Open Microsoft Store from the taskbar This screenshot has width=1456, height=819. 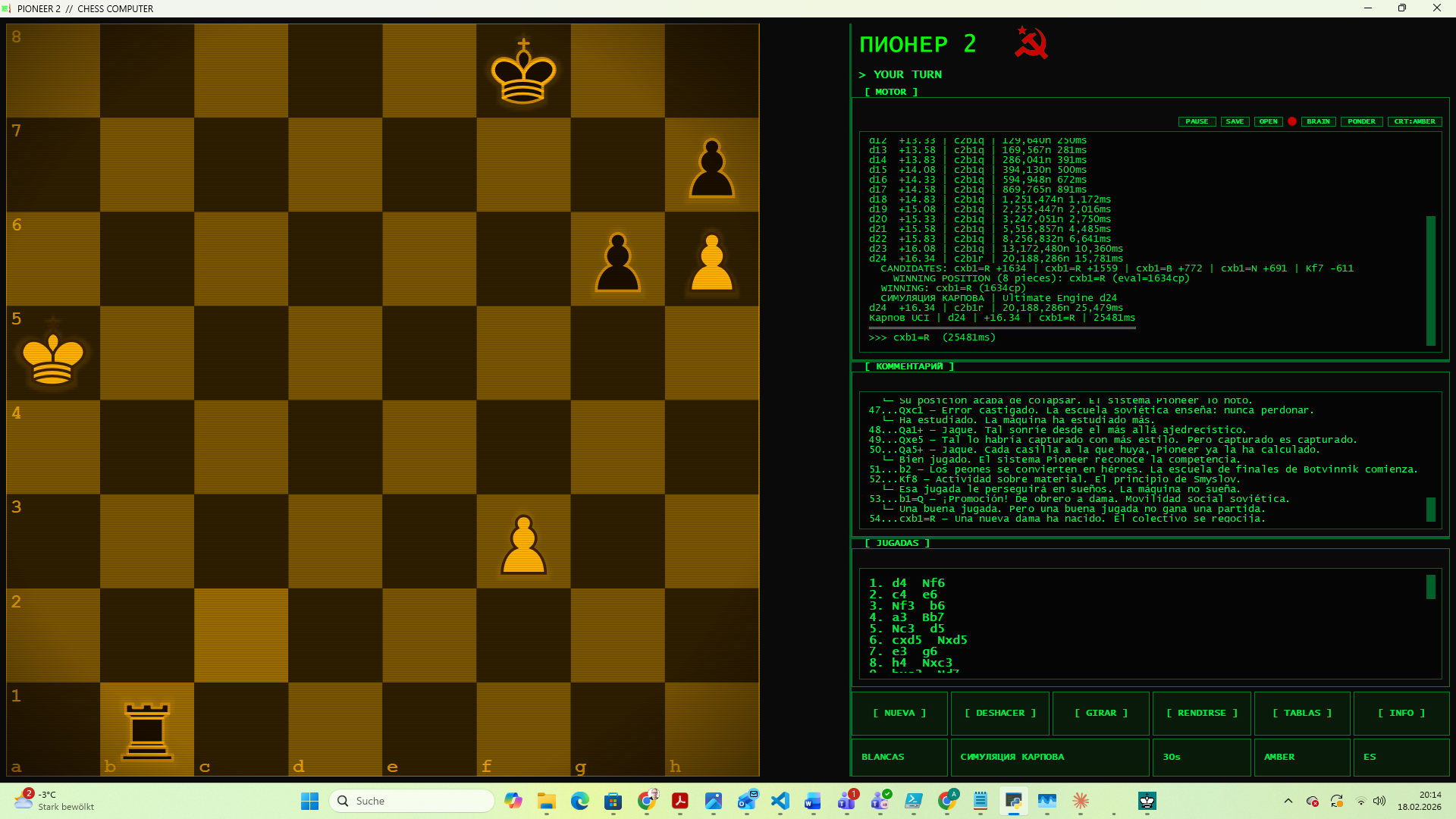[613, 801]
